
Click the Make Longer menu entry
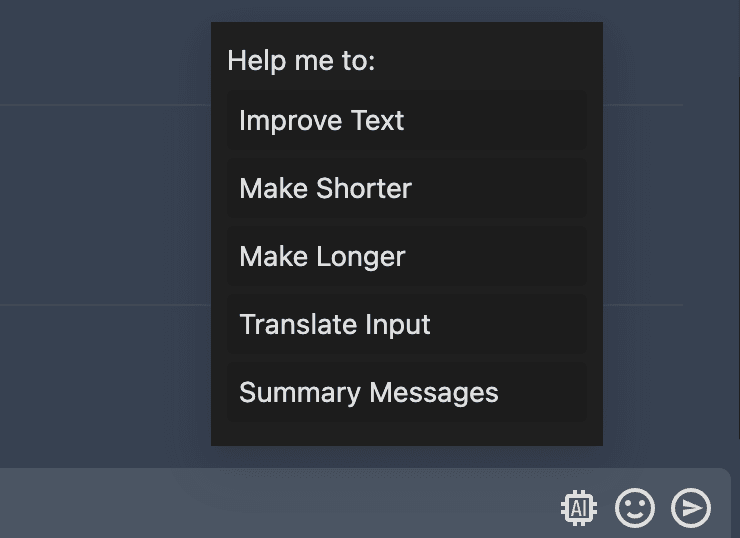(406, 257)
